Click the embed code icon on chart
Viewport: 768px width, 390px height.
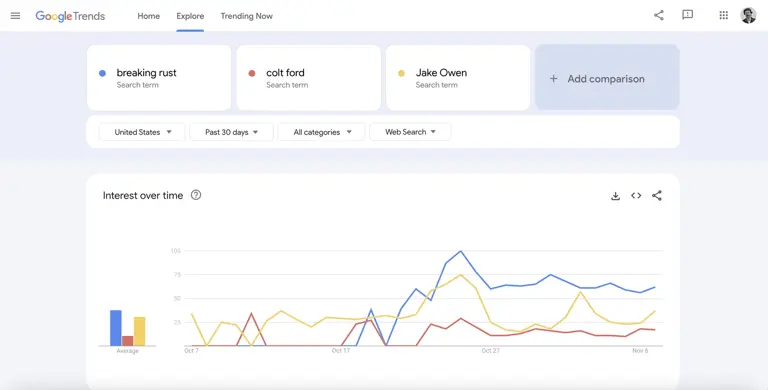click(636, 195)
